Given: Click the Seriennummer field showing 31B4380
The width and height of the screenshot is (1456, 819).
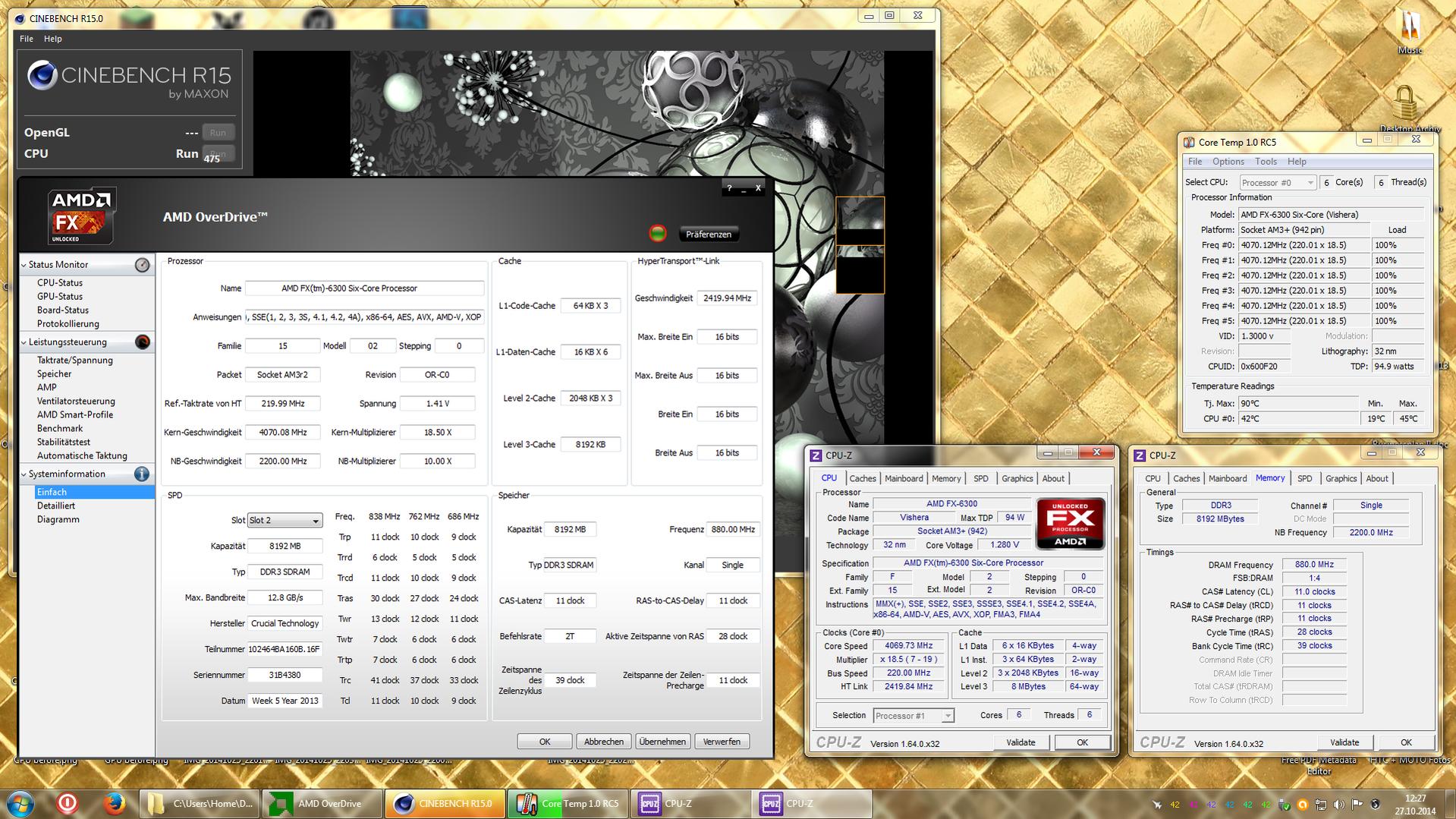Looking at the screenshot, I should click(x=285, y=675).
